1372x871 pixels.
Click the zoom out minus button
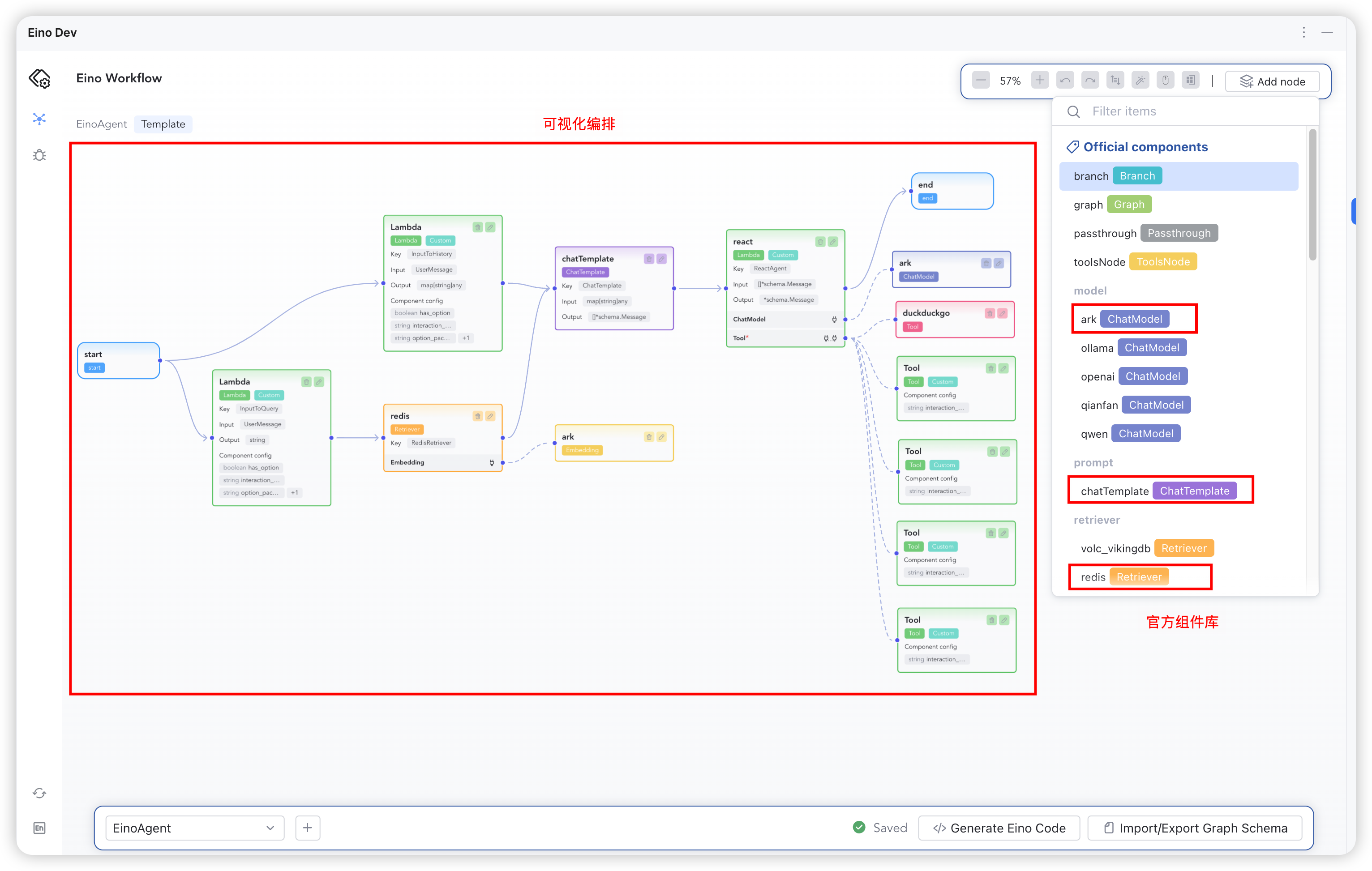click(981, 80)
